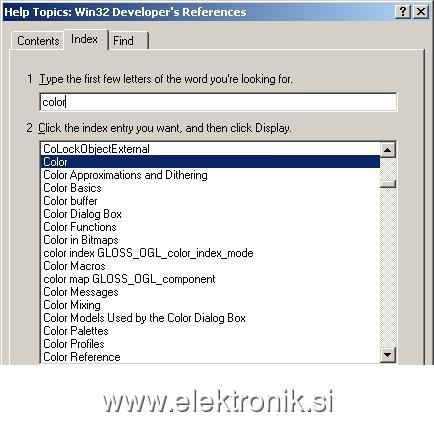Open the Find tab
434x422 pixels.
[128, 41]
